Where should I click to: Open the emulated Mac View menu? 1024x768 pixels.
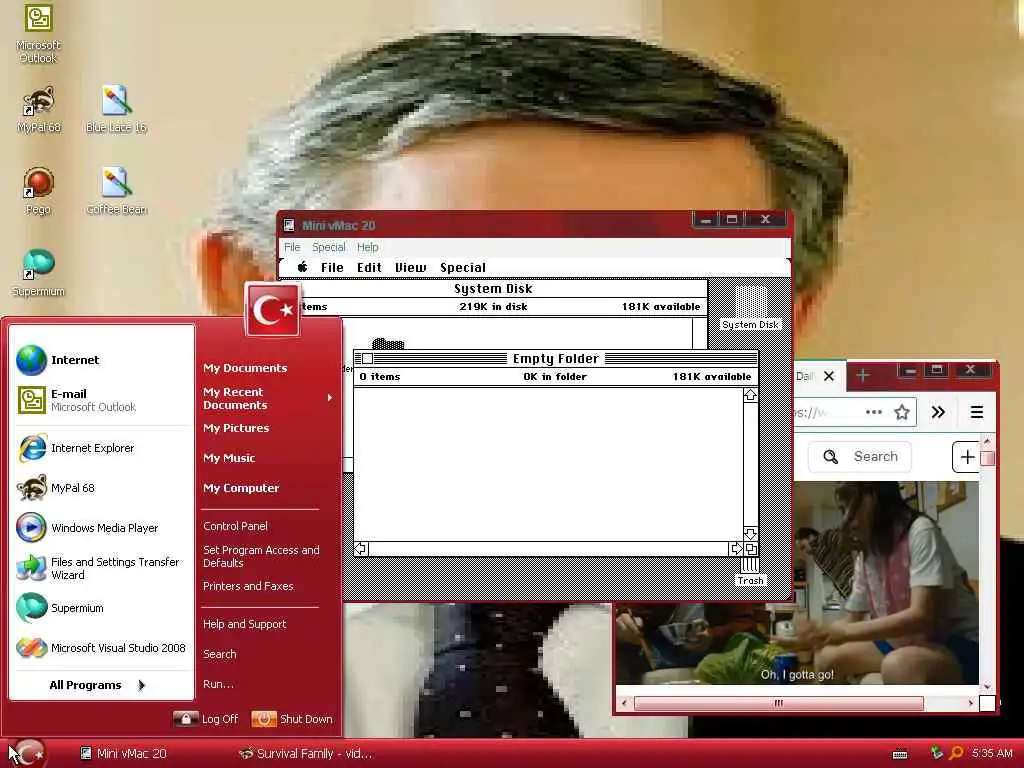click(410, 267)
